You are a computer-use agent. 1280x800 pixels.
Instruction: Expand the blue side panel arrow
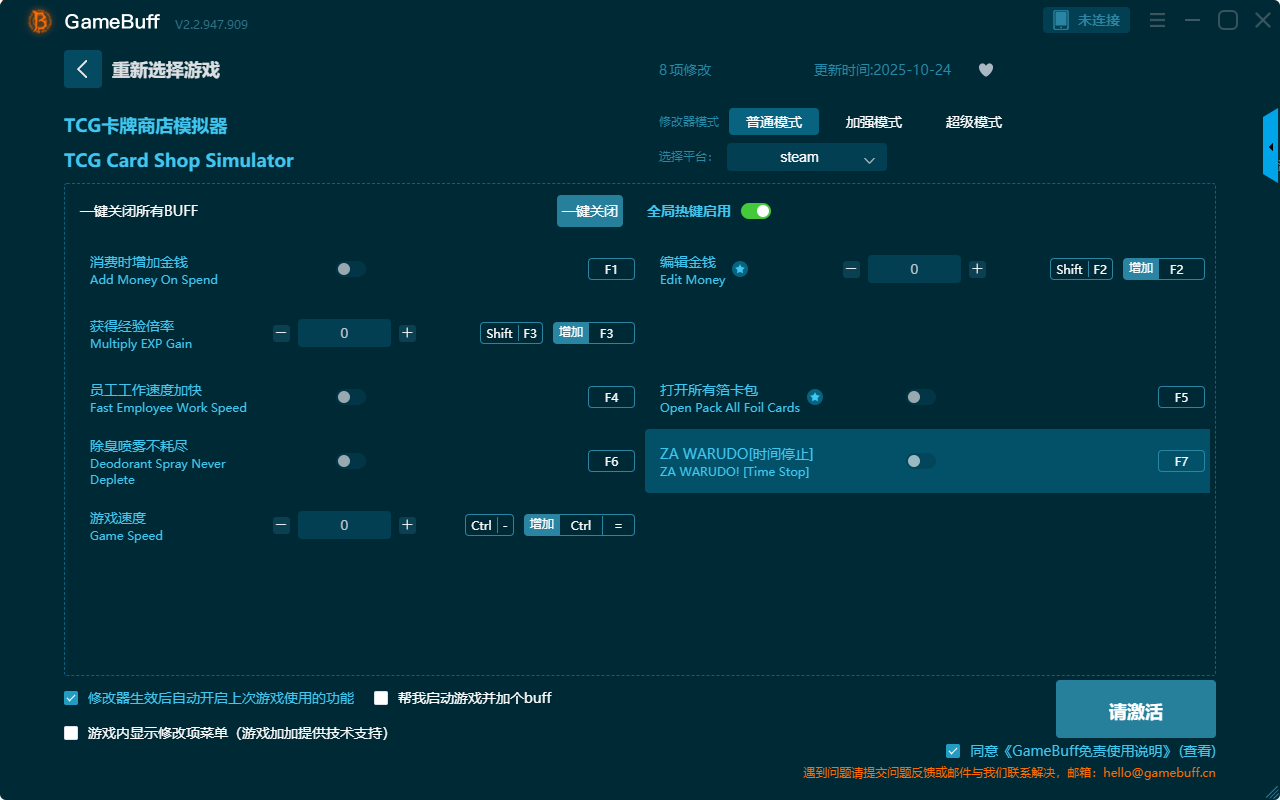[1270, 147]
